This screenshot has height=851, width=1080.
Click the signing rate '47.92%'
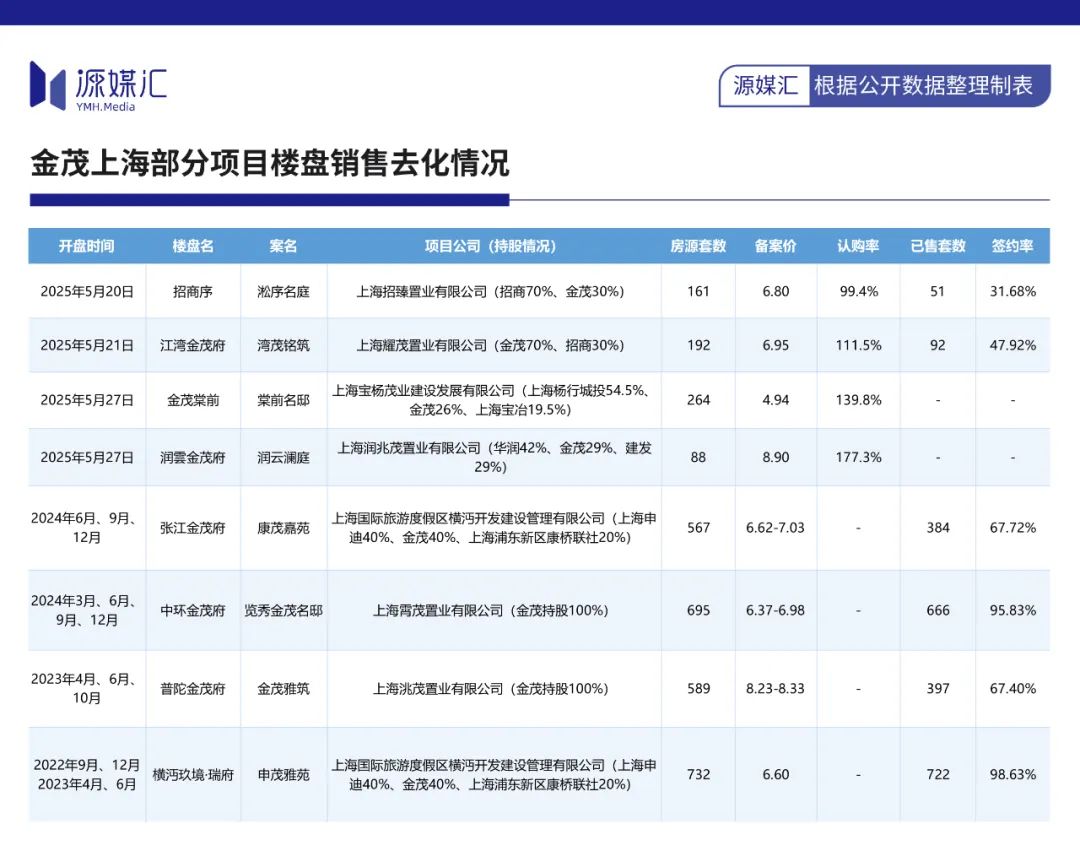[1012, 345]
